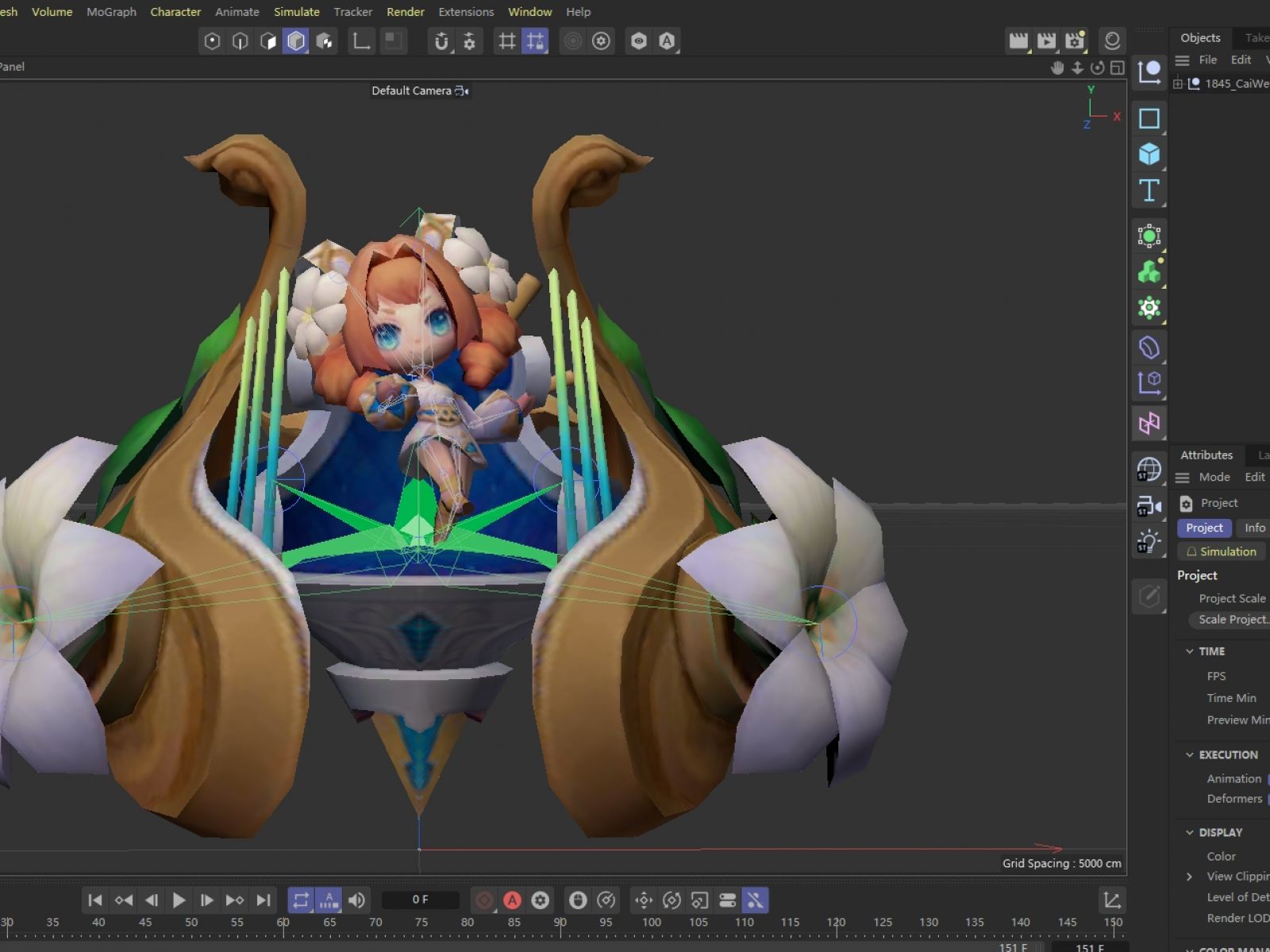Open Edit Render Settings icon
Image resolution: width=1270 pixels, height=952 pixels.
(1076, 41)
